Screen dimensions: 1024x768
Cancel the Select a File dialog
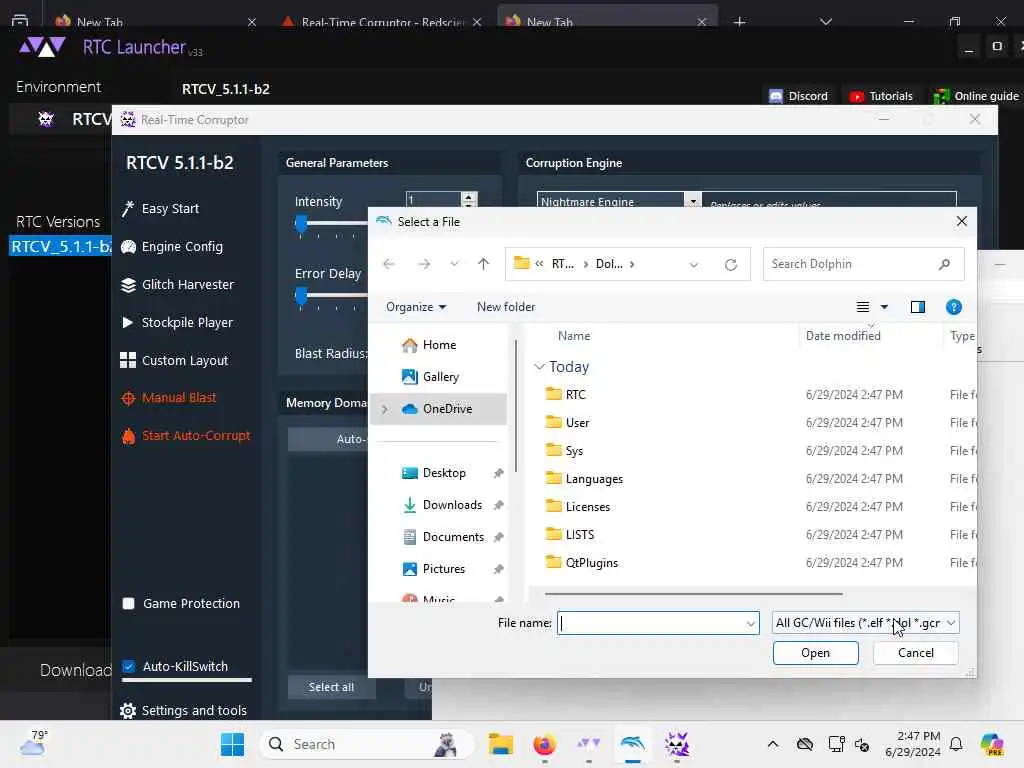(x=916, y=653)
